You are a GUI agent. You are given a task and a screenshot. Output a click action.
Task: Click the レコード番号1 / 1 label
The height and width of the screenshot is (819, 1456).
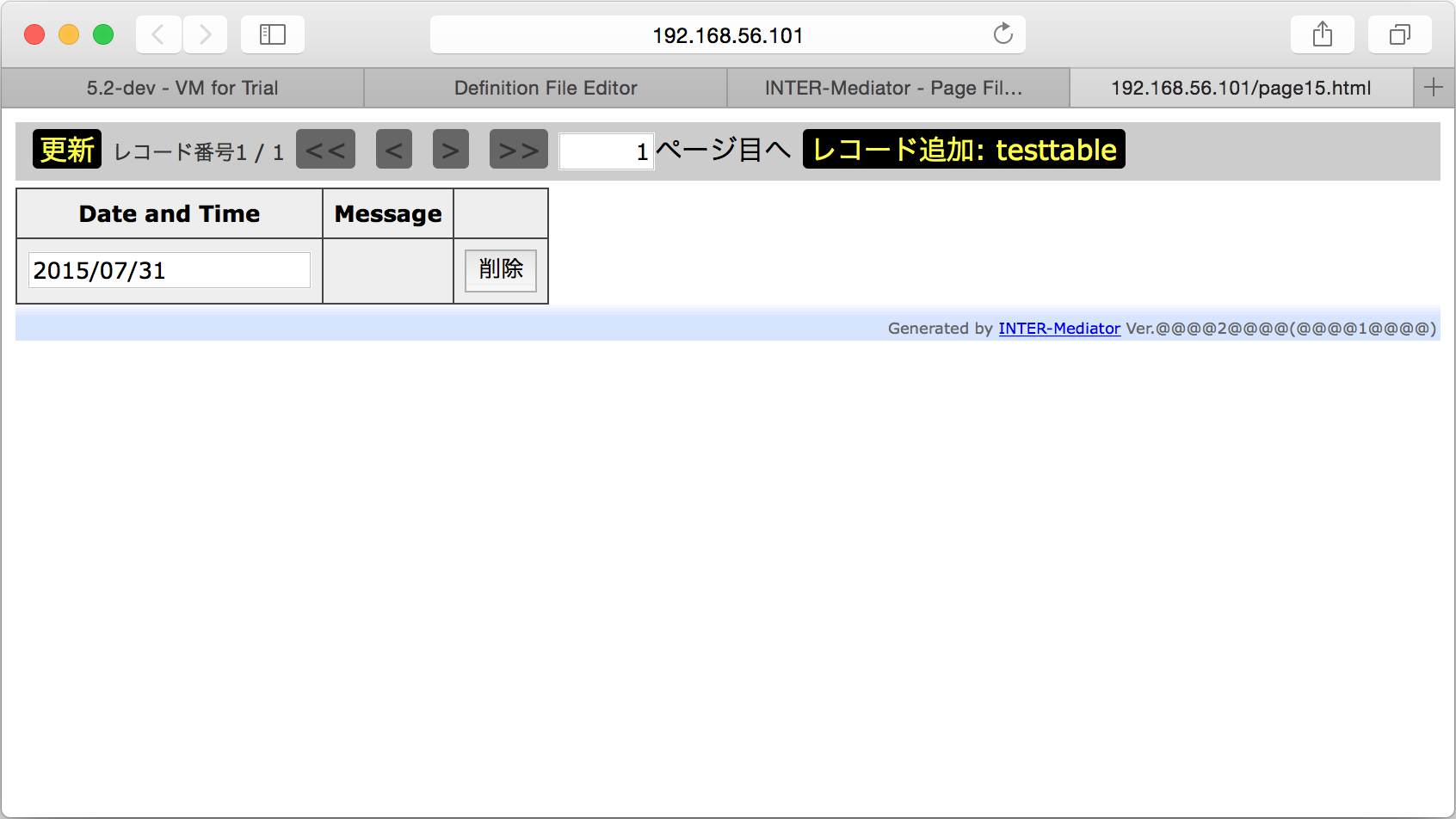(199, 152)
